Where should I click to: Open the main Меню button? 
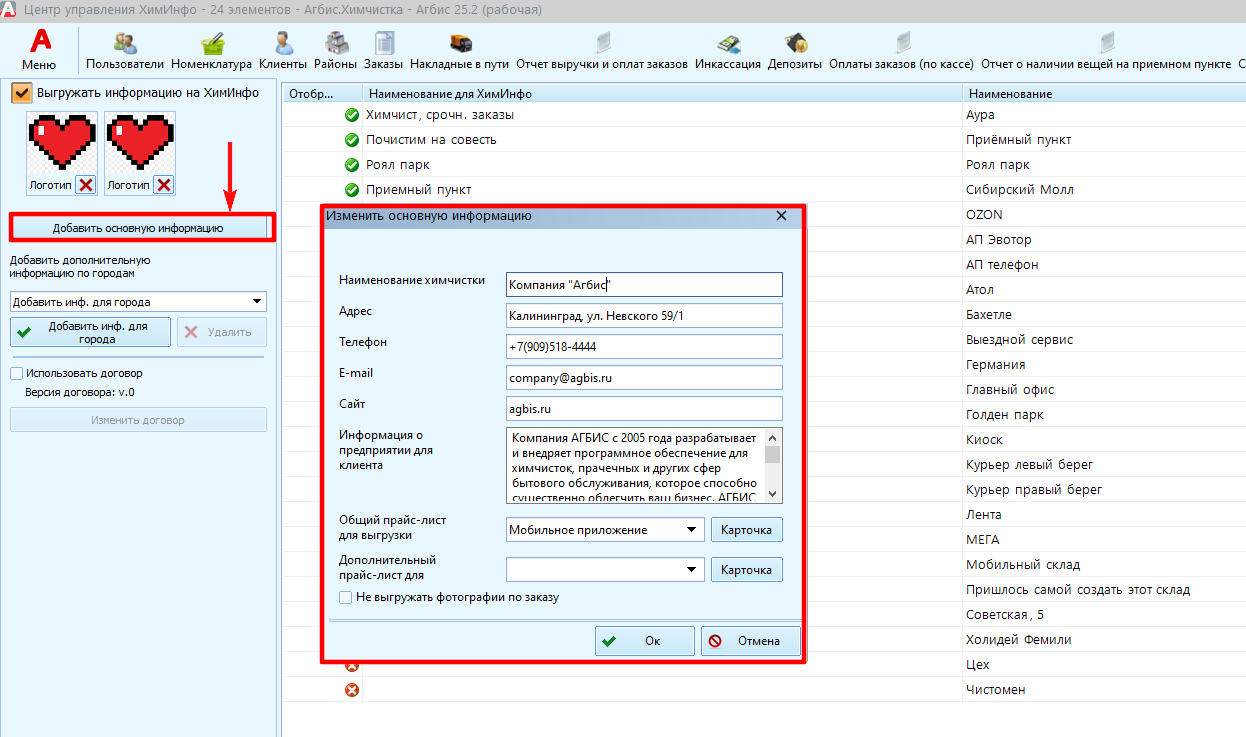[40, 49]
